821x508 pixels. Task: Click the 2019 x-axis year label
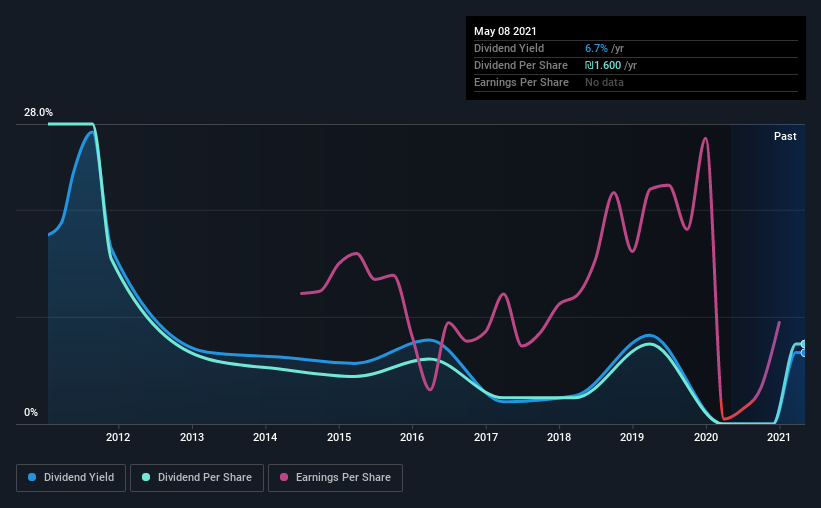pos(633,437)
